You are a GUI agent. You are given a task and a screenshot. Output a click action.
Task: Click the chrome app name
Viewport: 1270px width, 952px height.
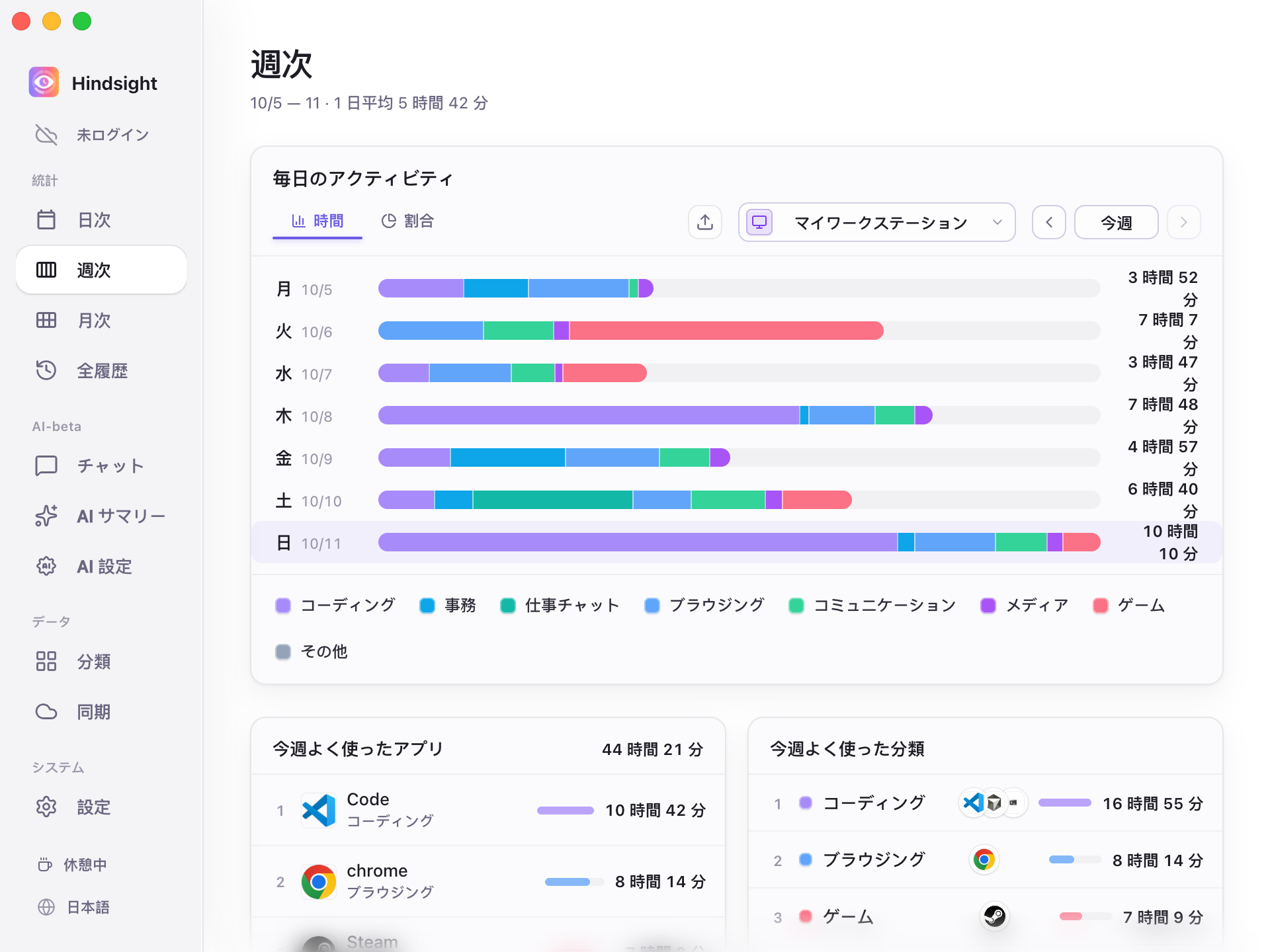[x=378, y=871]
